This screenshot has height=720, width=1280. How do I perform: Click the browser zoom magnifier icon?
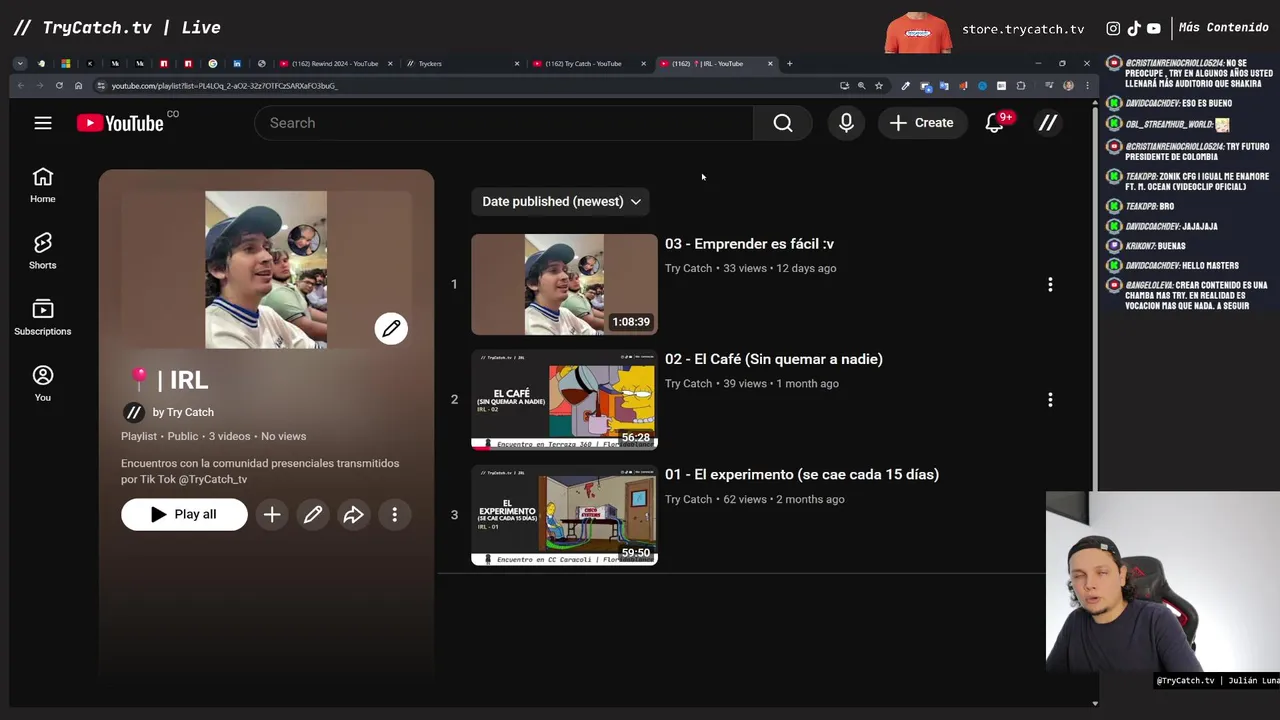[861, 86]
